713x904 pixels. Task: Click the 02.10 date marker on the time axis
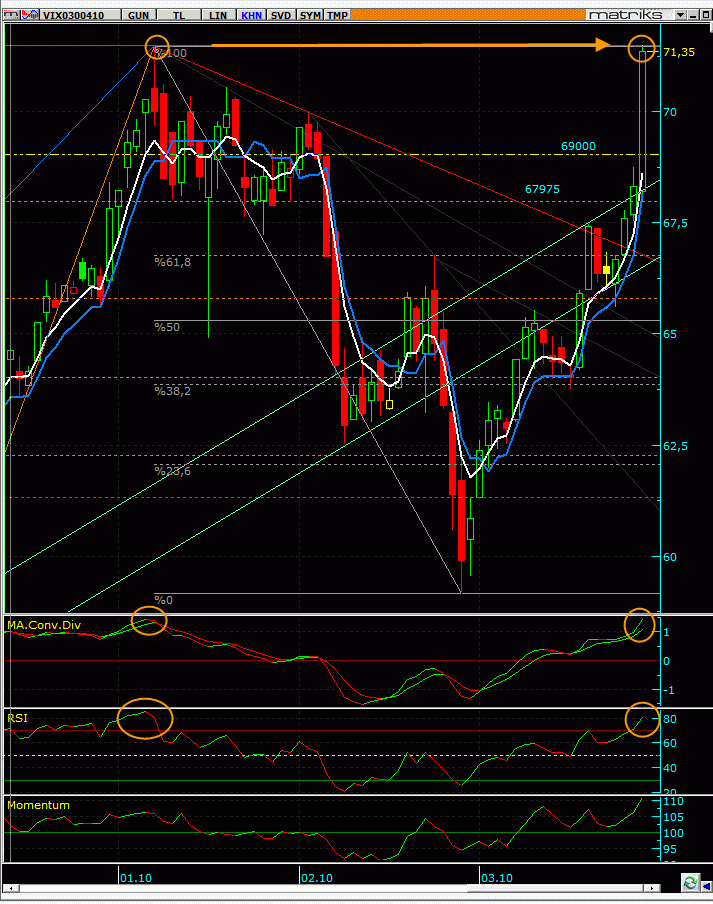tap(316, 877)
